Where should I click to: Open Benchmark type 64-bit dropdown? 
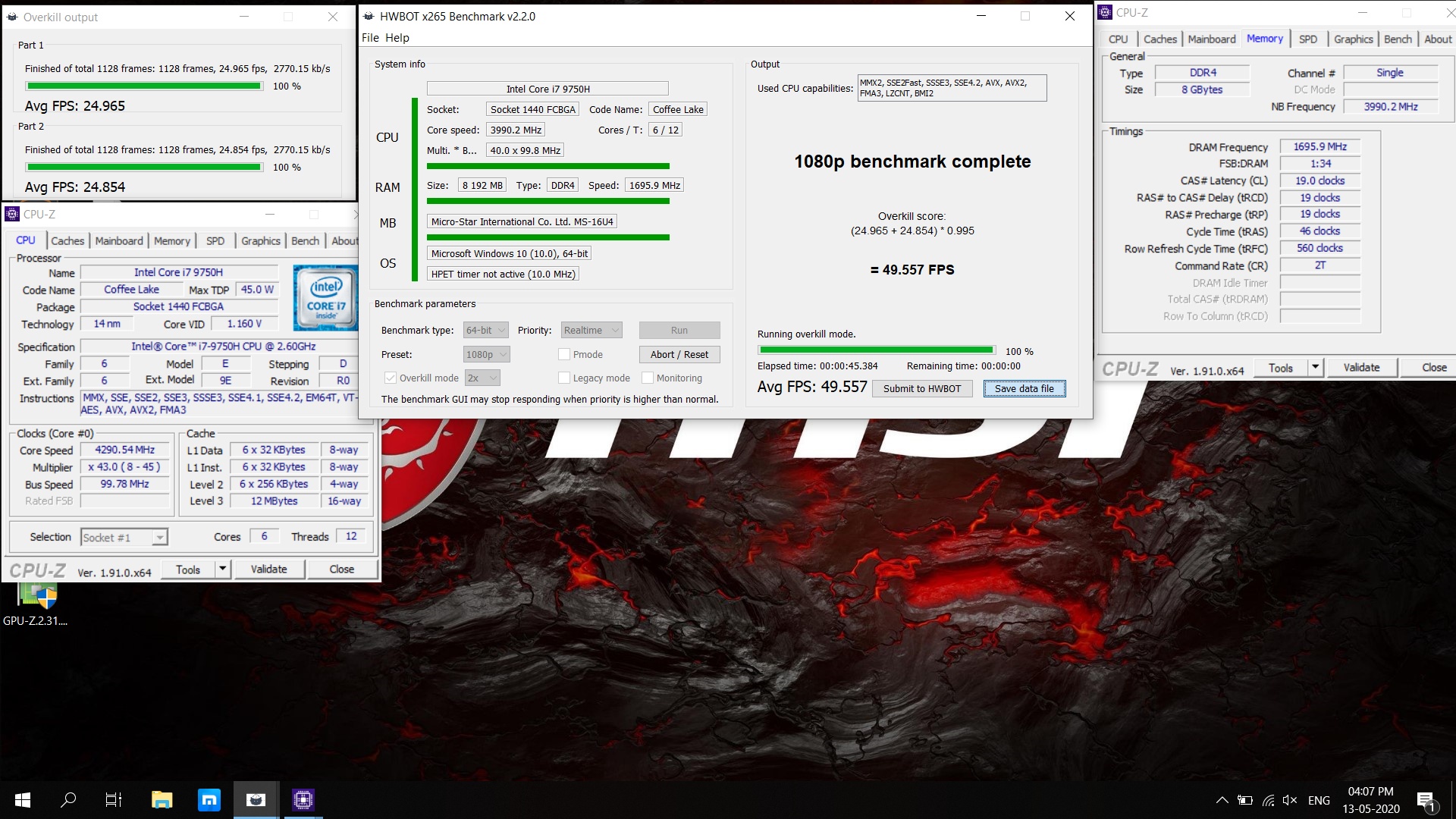click(x=486, y=330)
